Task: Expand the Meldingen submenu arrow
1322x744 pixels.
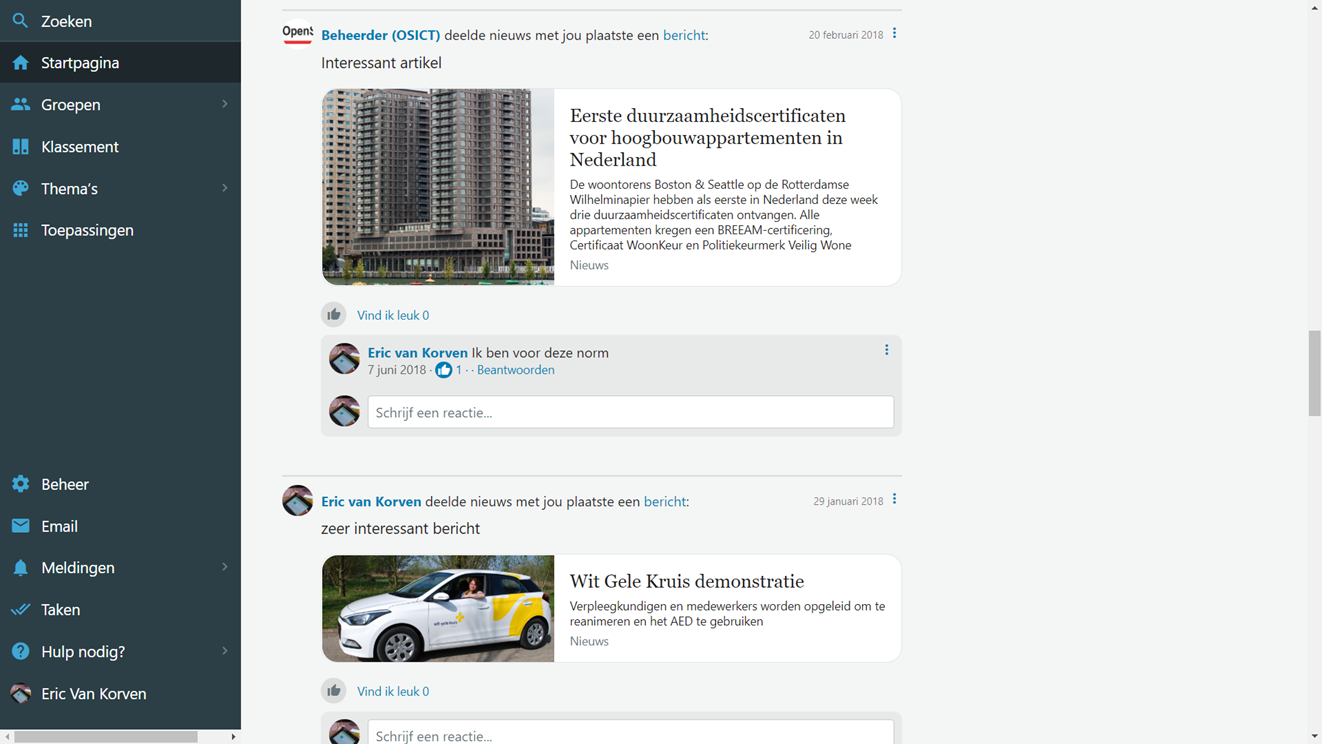Action: coord(224,567)
